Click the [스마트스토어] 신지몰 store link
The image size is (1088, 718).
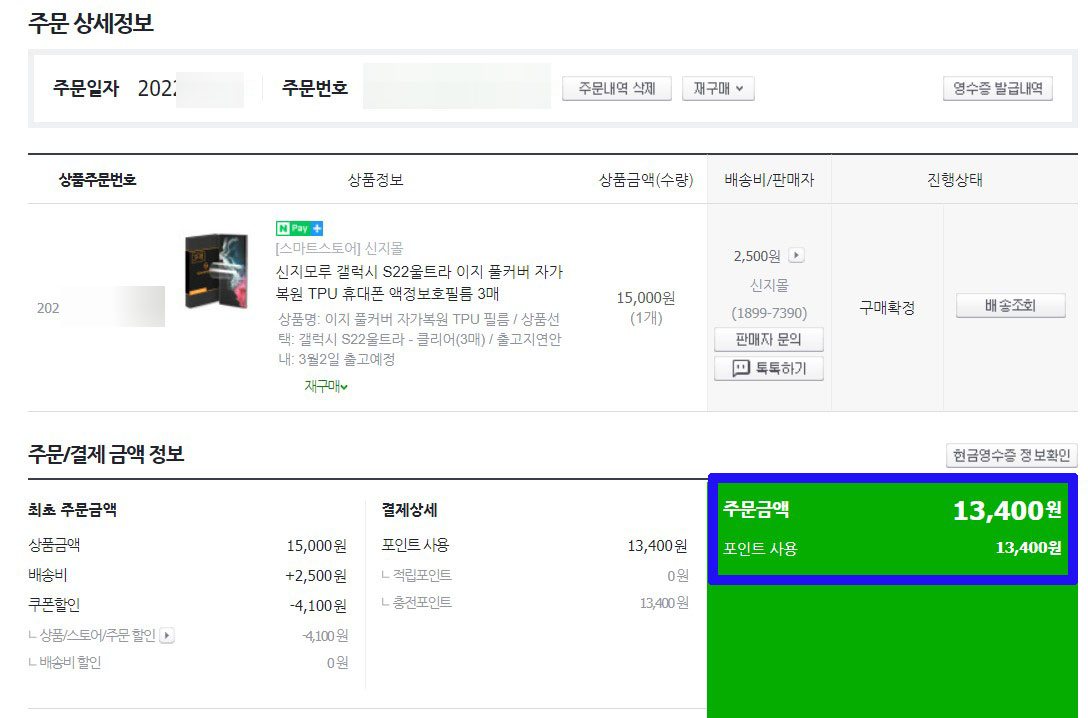pyautogui.click(x=339, y=248)
